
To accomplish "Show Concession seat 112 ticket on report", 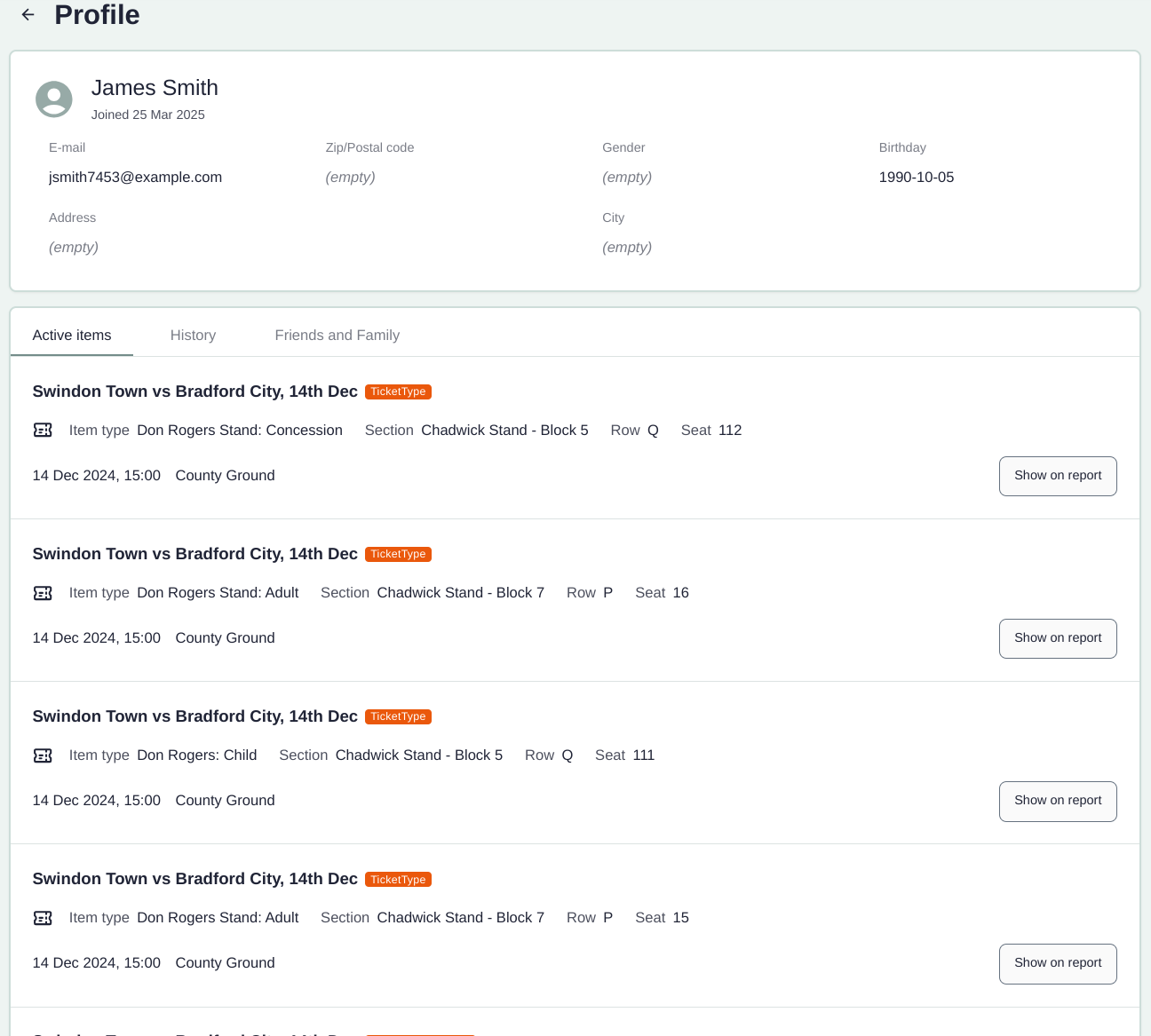I will pos(1057,476).
